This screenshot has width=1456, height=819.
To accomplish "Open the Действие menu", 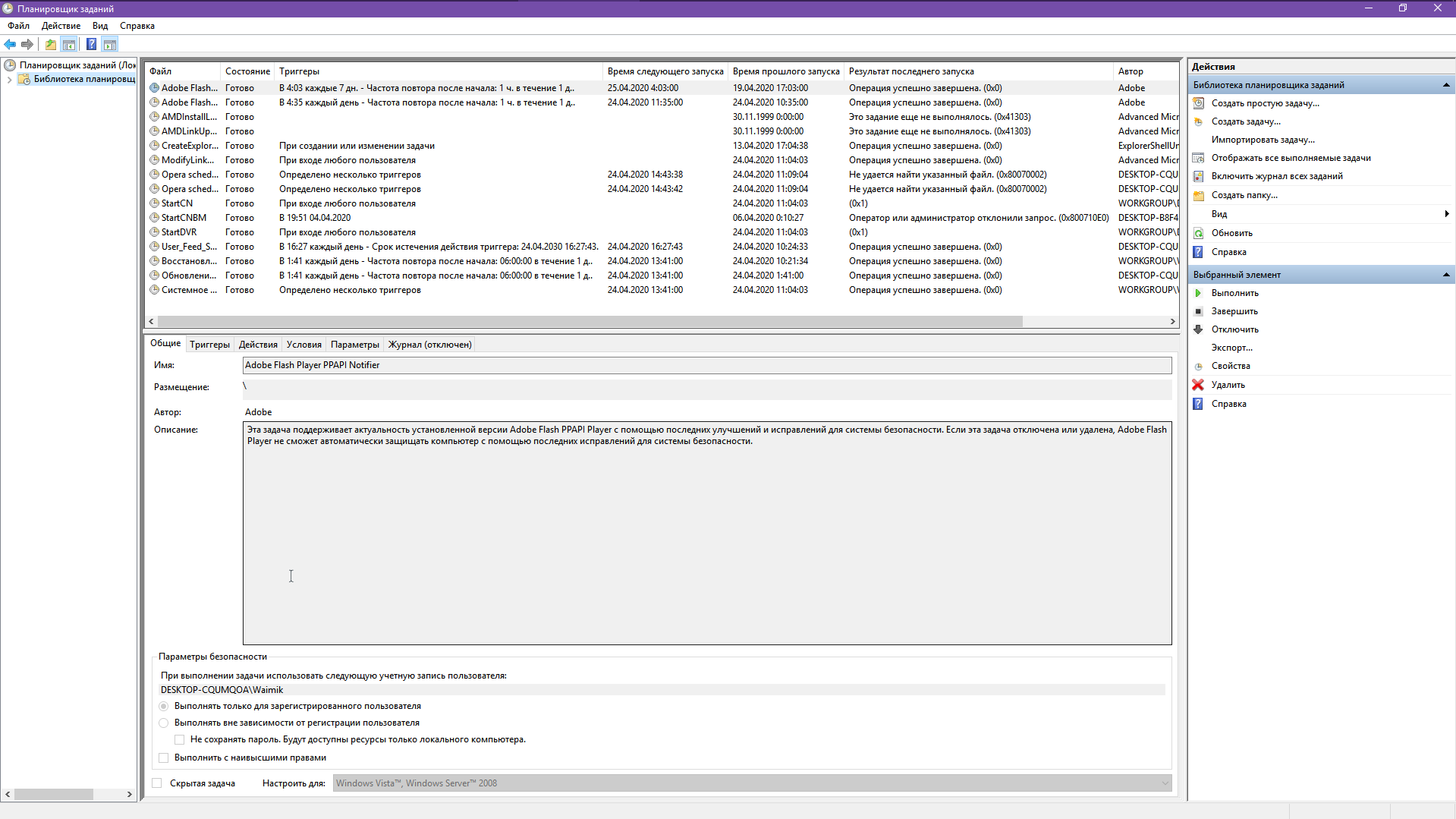I will pos(61,26).
